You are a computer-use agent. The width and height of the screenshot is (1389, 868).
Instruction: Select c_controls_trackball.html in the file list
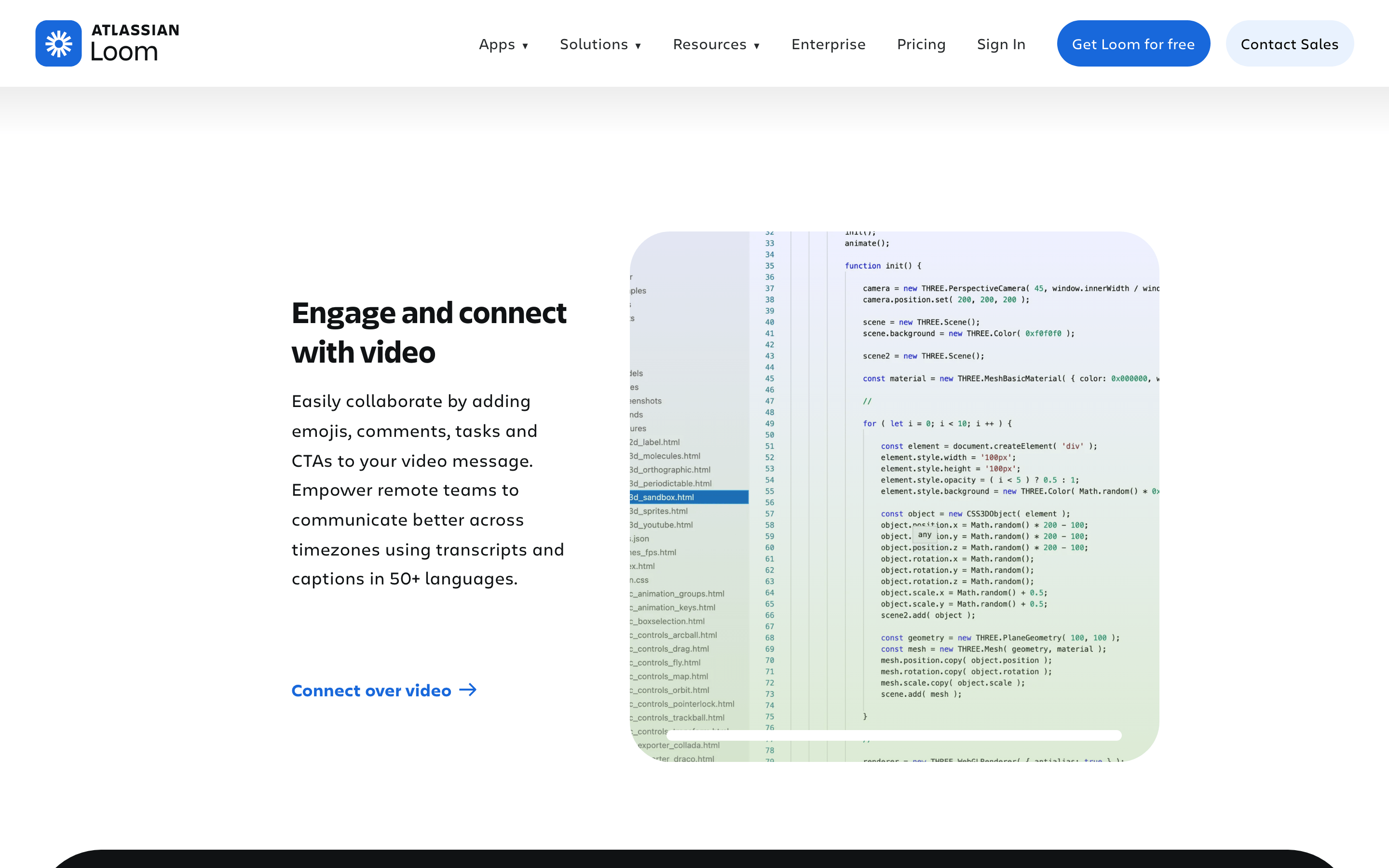point(677,718)
